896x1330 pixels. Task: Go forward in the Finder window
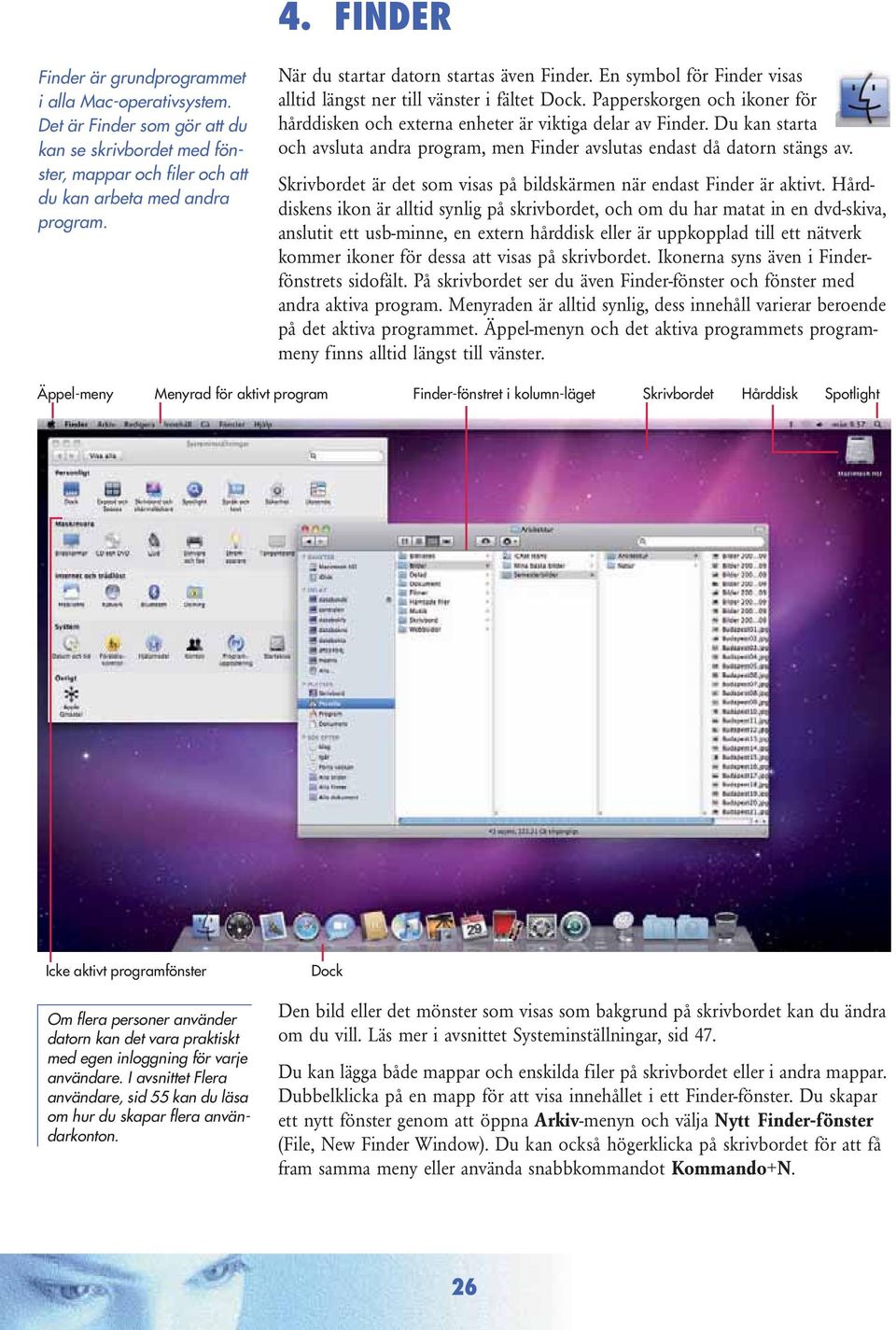[323, 541]
